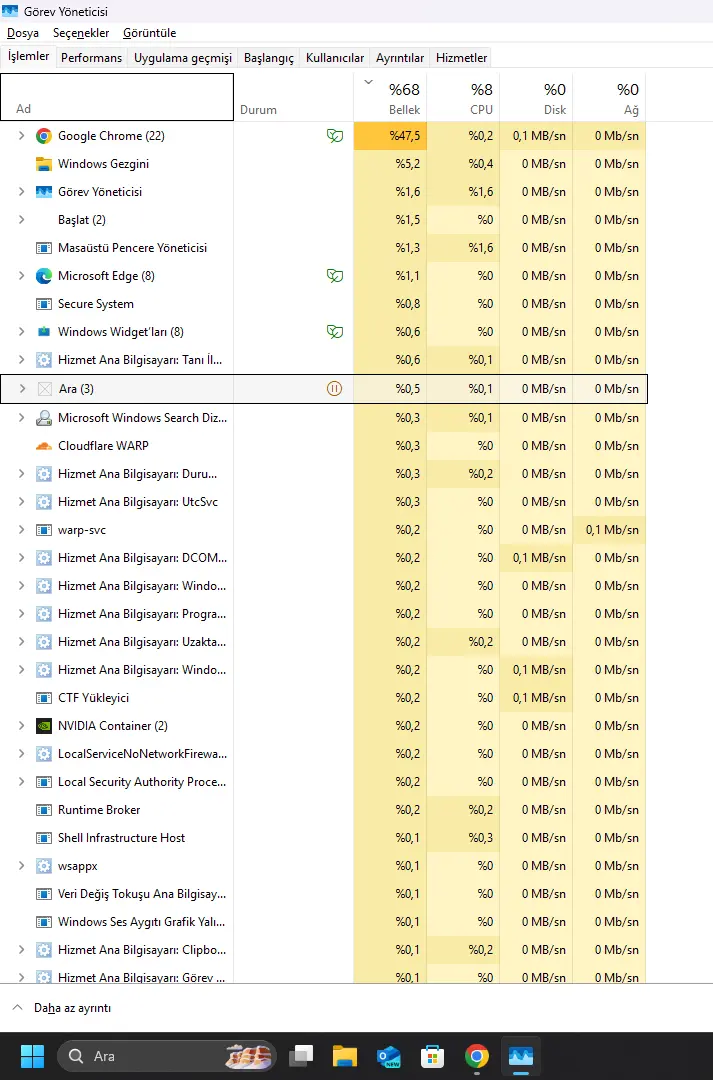Image resolution: width=713 pixels, height=1080 pixels.
Task: Switch to the Kullanıcılar tab
Action: point(335,58)
